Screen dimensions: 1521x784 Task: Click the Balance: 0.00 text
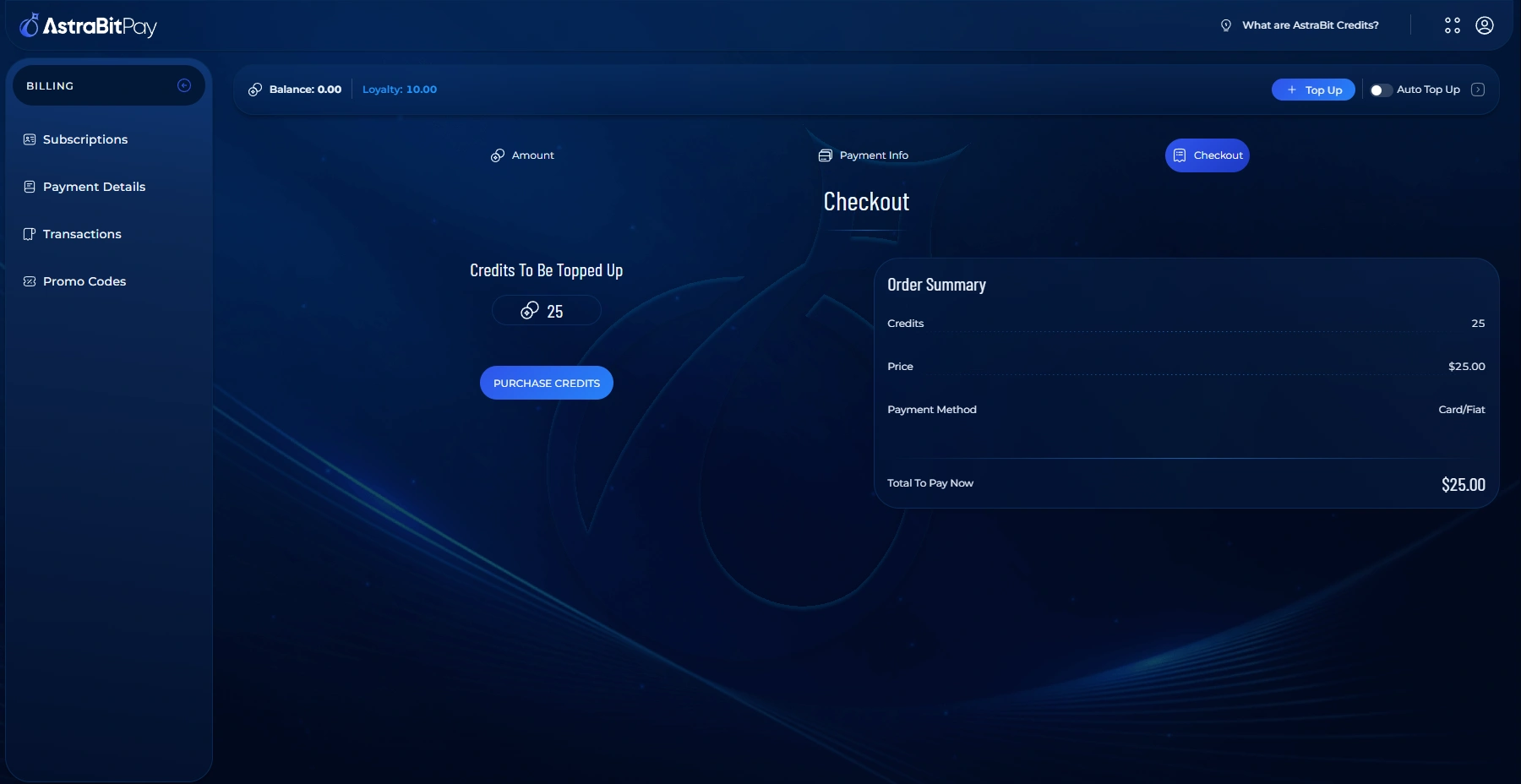[x=305, y=90]
